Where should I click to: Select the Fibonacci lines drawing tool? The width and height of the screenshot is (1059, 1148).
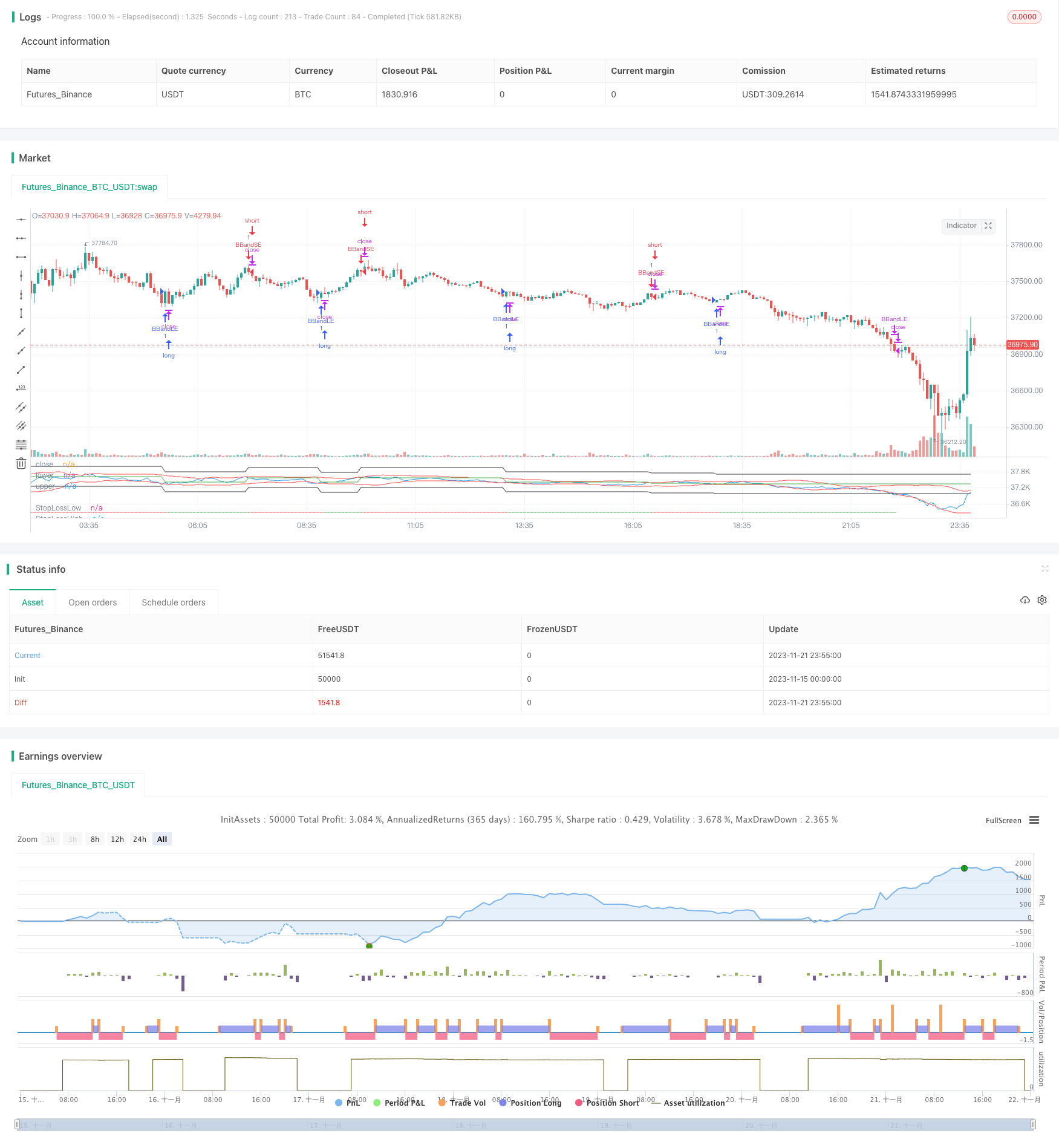[21, 445]
